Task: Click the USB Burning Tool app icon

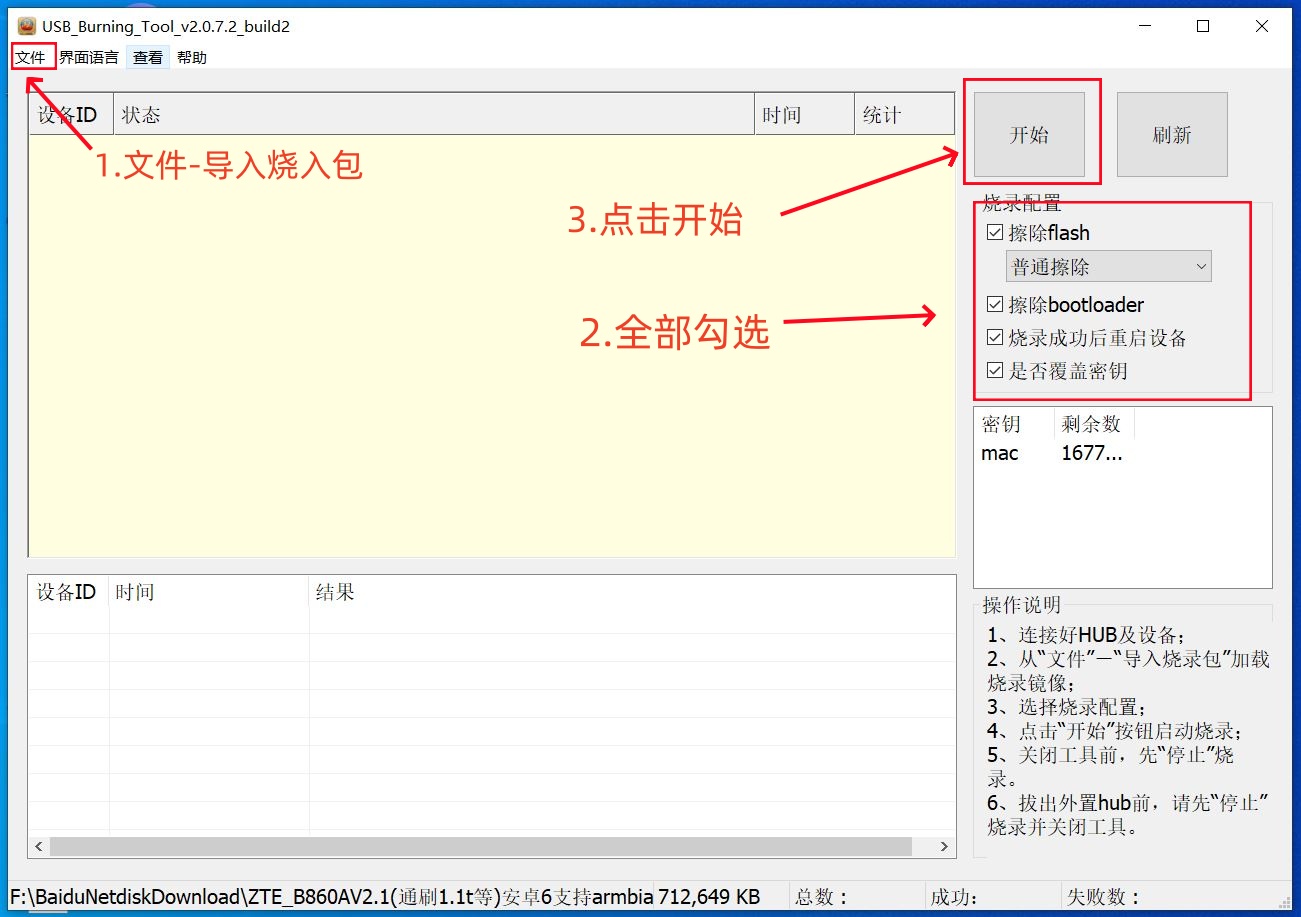Action: point(27,26)
